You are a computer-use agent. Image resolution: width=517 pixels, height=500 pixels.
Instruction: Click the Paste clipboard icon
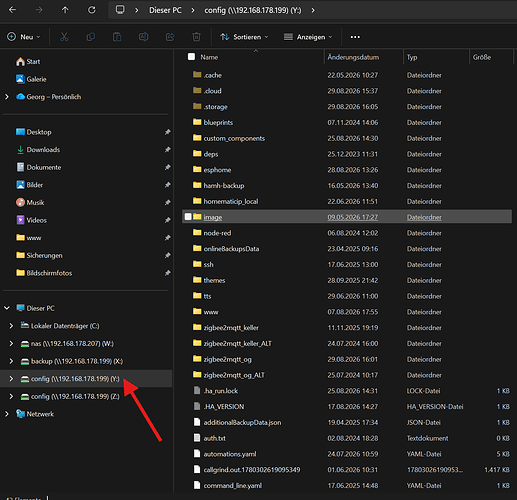click(x=117, y=37)
